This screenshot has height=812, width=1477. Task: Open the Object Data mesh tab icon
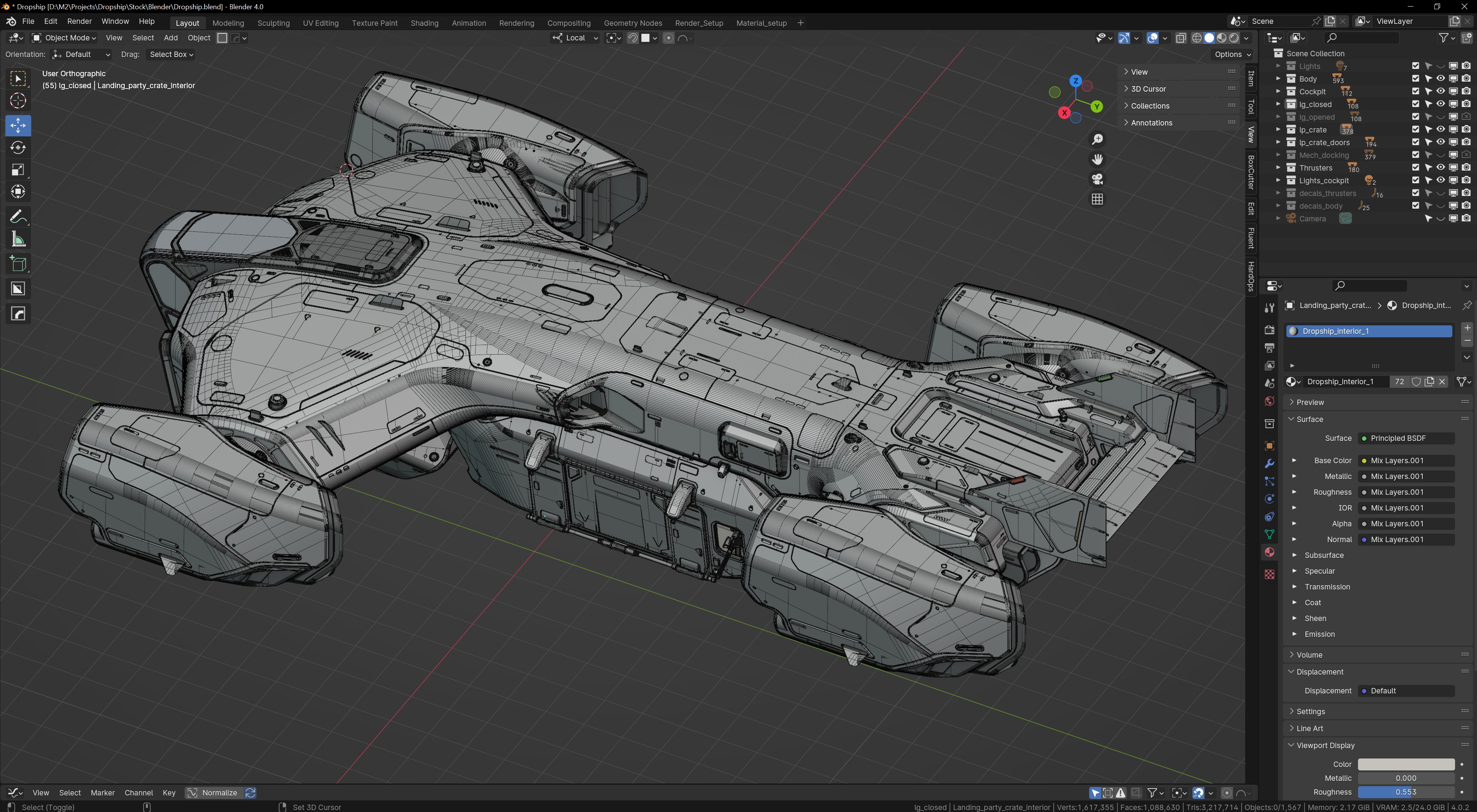click(x=1269, y=534)
